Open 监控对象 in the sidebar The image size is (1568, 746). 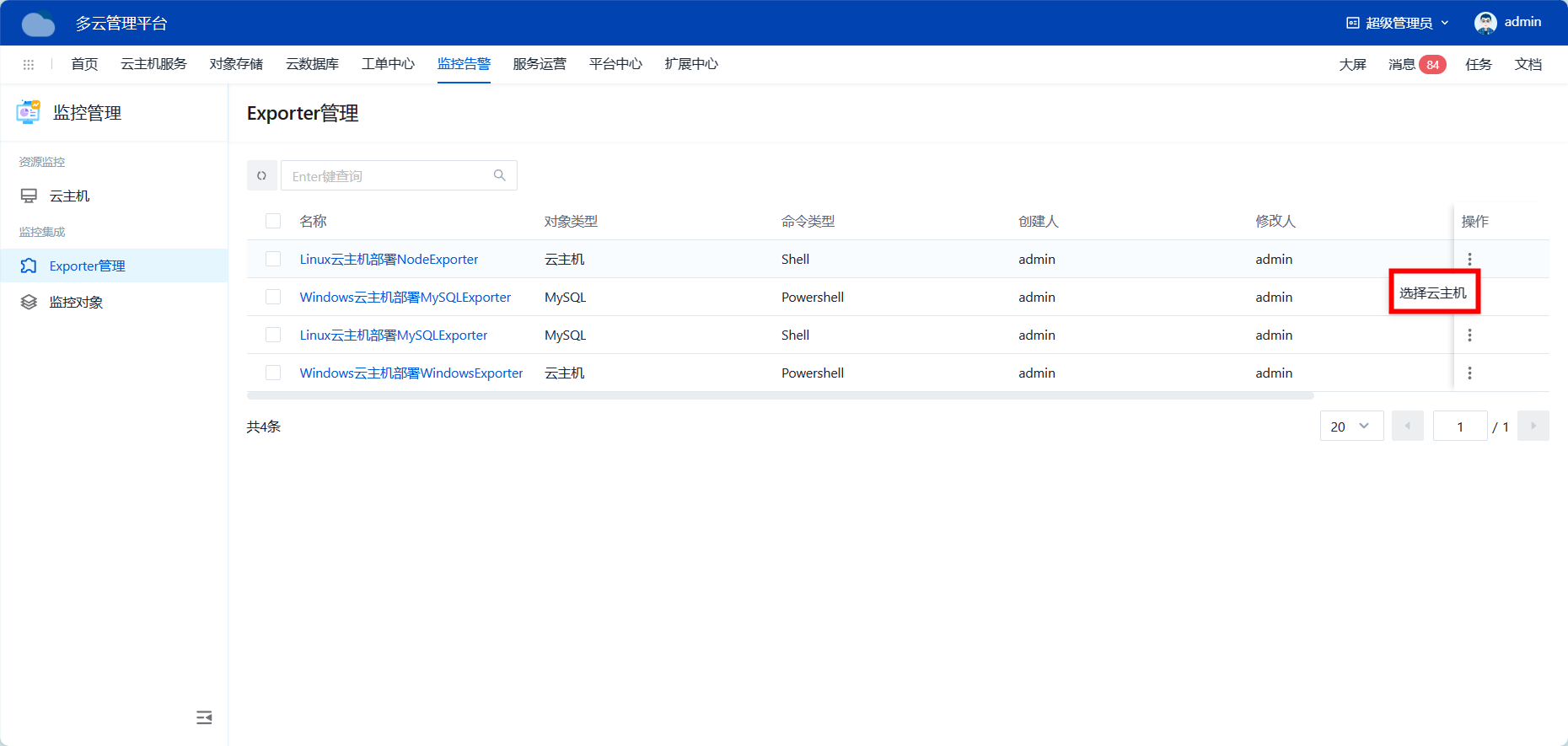point(76,302)
